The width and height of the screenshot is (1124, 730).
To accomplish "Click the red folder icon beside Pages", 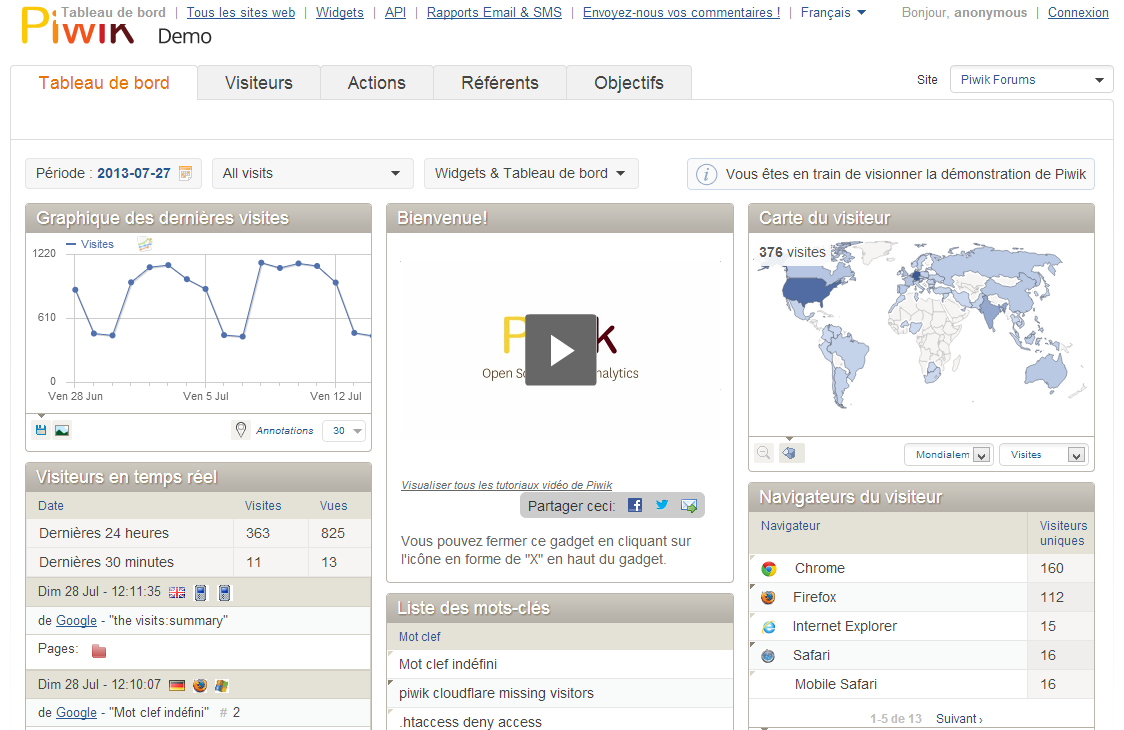I will 99,650.
